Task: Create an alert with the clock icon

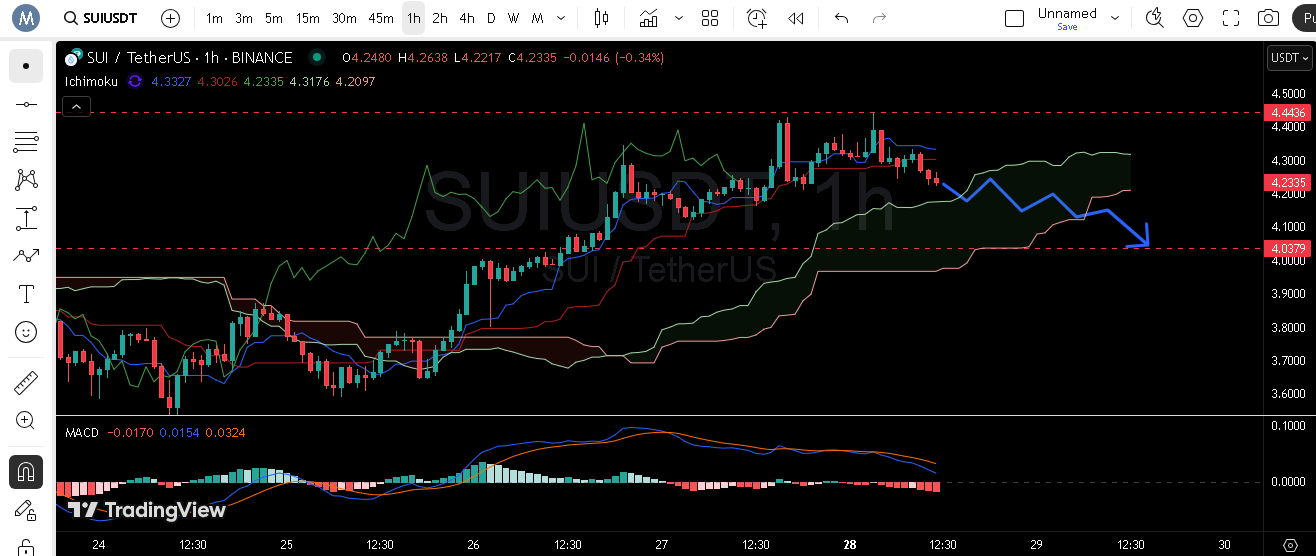Action: coord(757,18)
